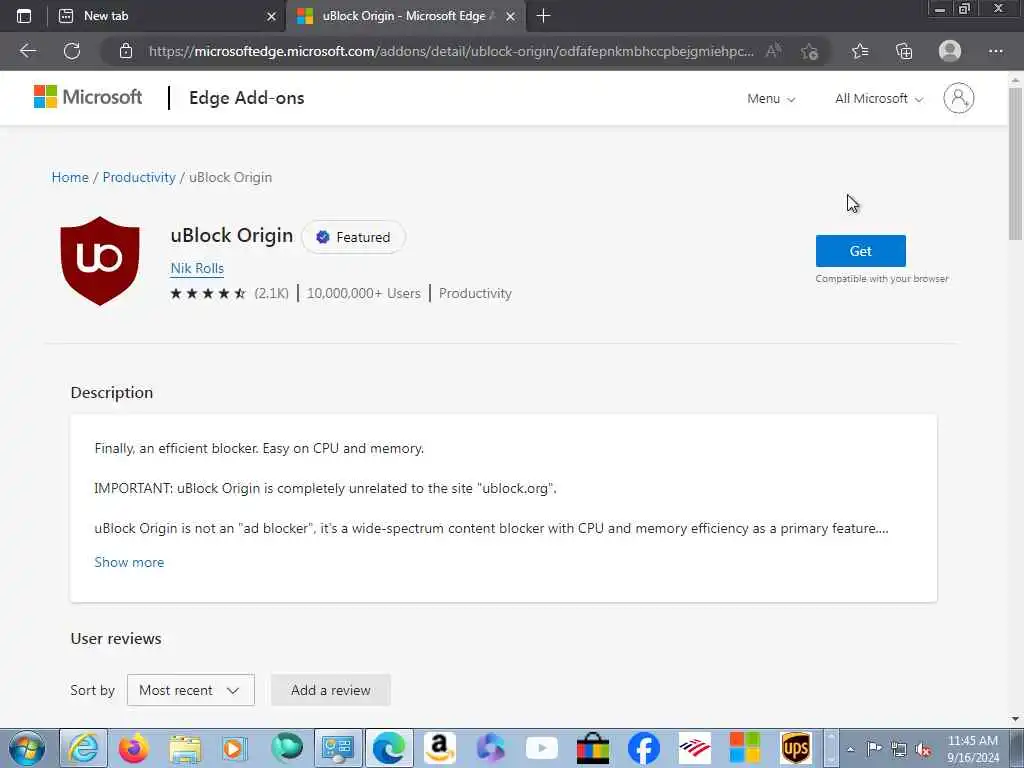The height and width of the screenshot is (768, 1024).
Task: Open Windows Media Player taskbar icon
Action: (x=234, y=748)
